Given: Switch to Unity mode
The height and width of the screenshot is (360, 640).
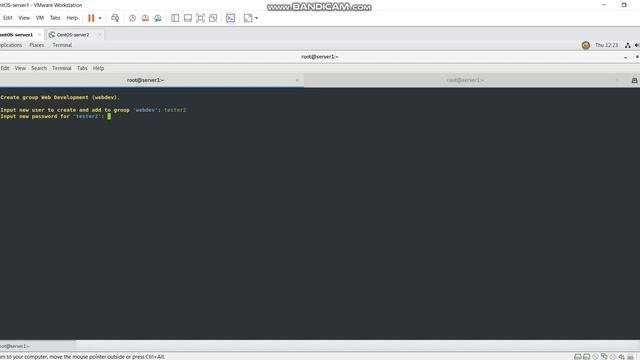Looking at the screenshot, I should tap(213, 18).
